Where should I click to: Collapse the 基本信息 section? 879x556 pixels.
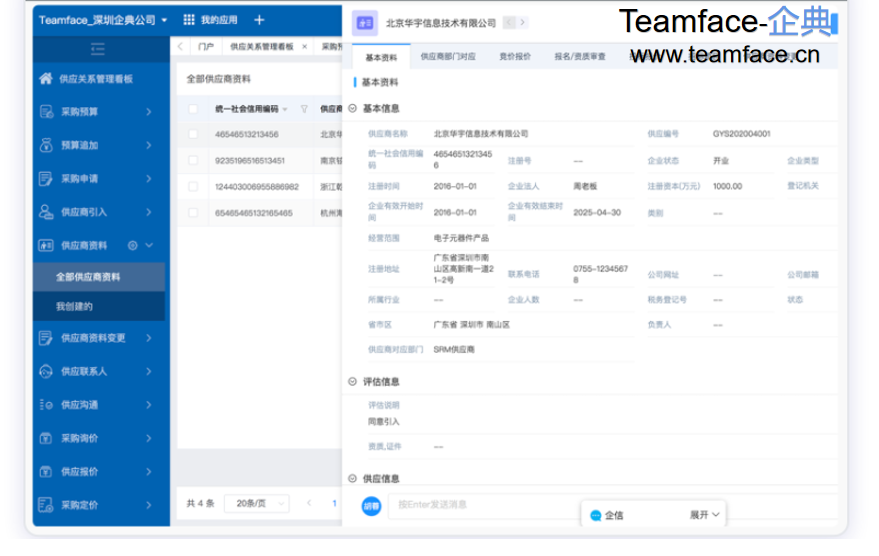click(x=353, y=108)
